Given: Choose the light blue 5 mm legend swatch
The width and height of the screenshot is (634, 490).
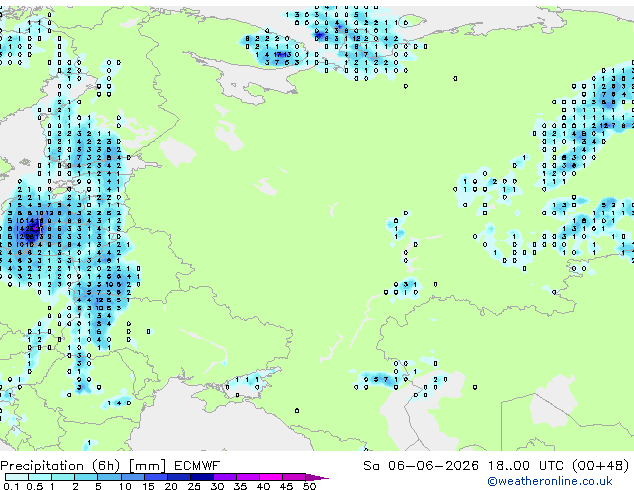Looking at the screenshot, I should [x=109, y=477].
